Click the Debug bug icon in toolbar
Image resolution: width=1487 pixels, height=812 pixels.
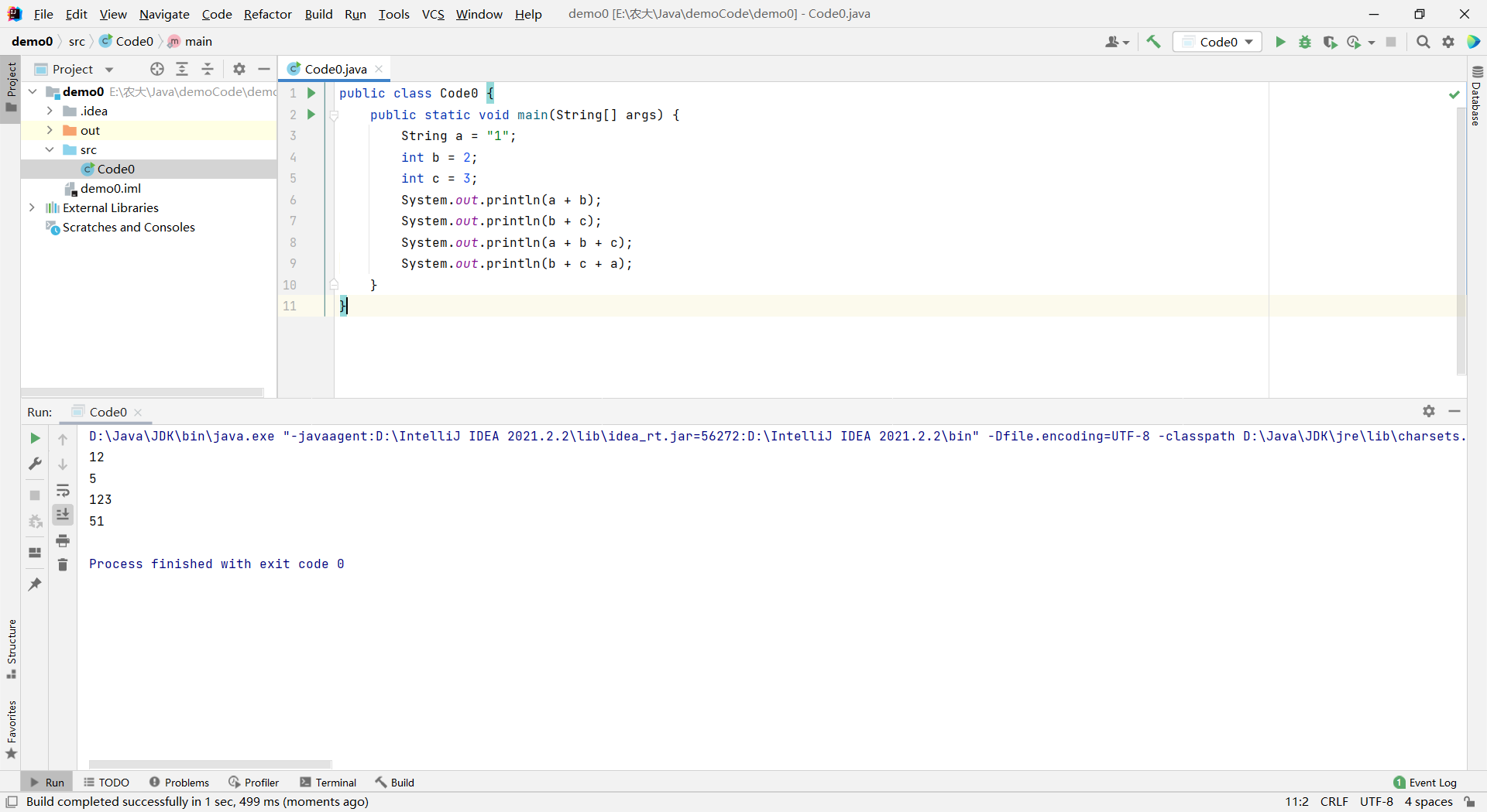(x=1305, y=42)
